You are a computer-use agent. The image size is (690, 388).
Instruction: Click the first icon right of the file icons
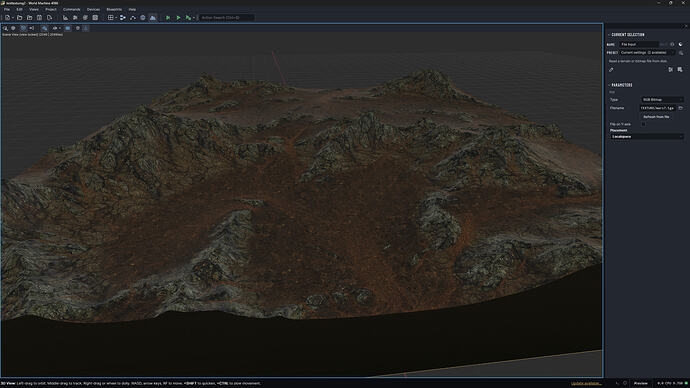(x=66, y=18)
